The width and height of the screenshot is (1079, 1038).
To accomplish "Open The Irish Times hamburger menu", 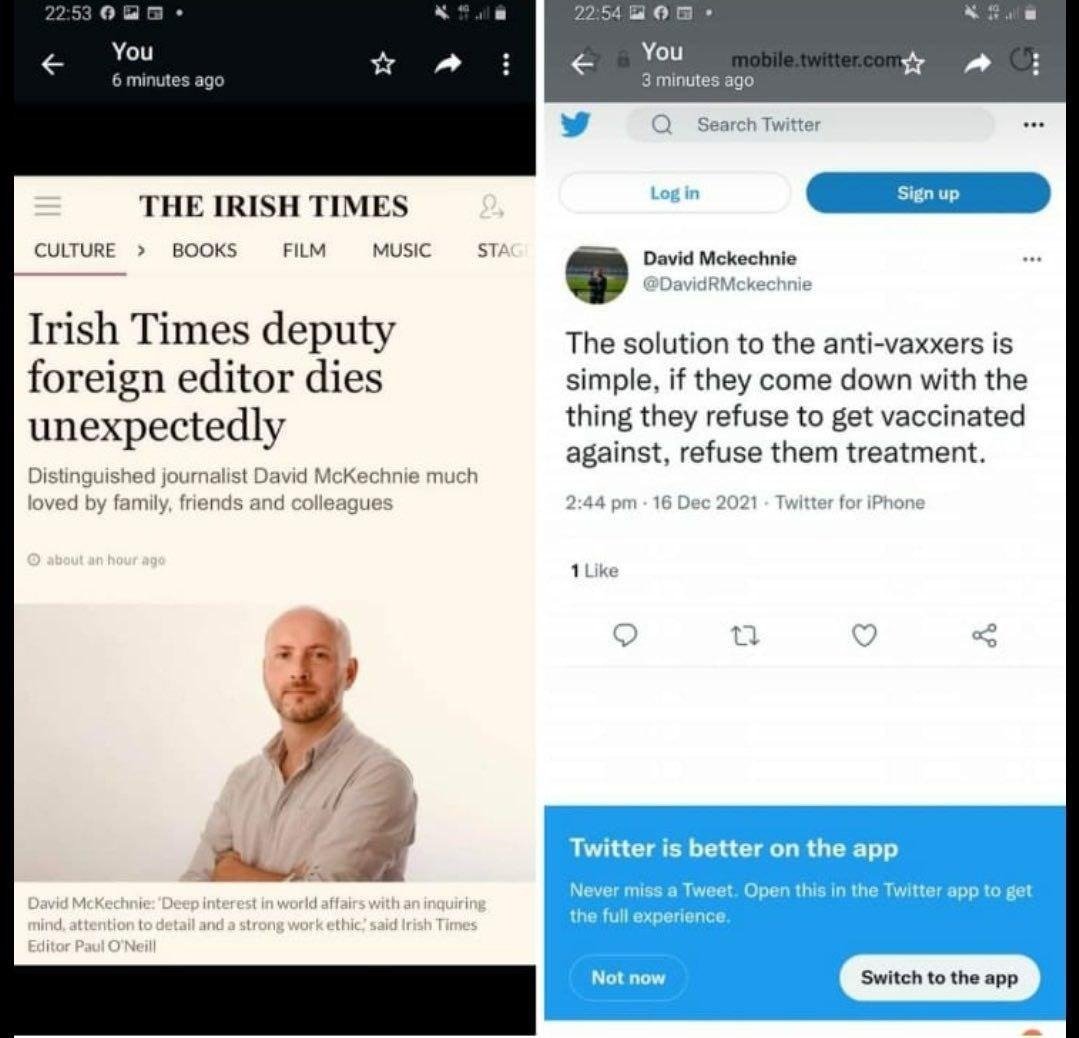I will 47,205.
